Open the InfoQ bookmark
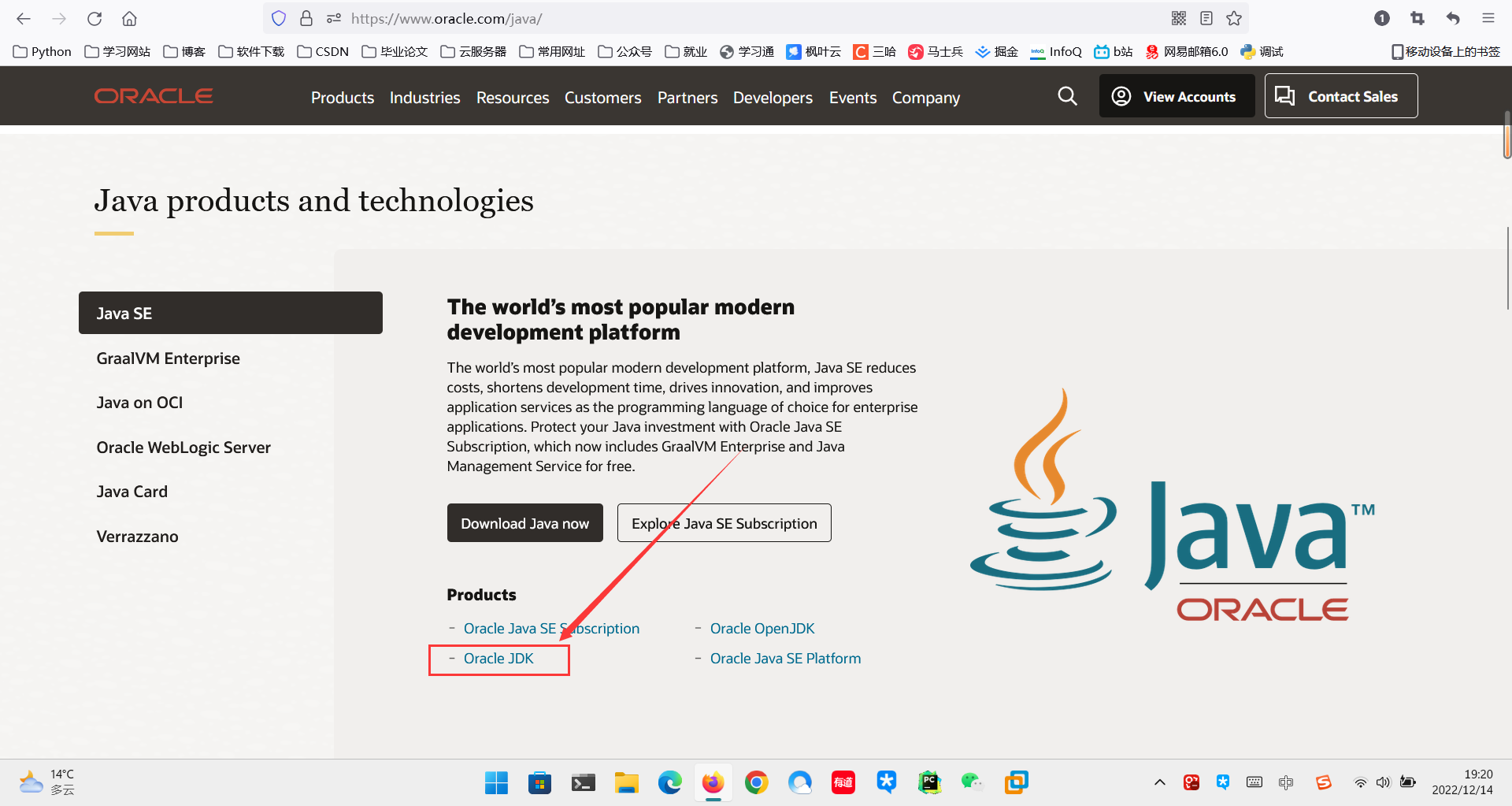This screenshot has height=806, width=1512. (1057, 51)
